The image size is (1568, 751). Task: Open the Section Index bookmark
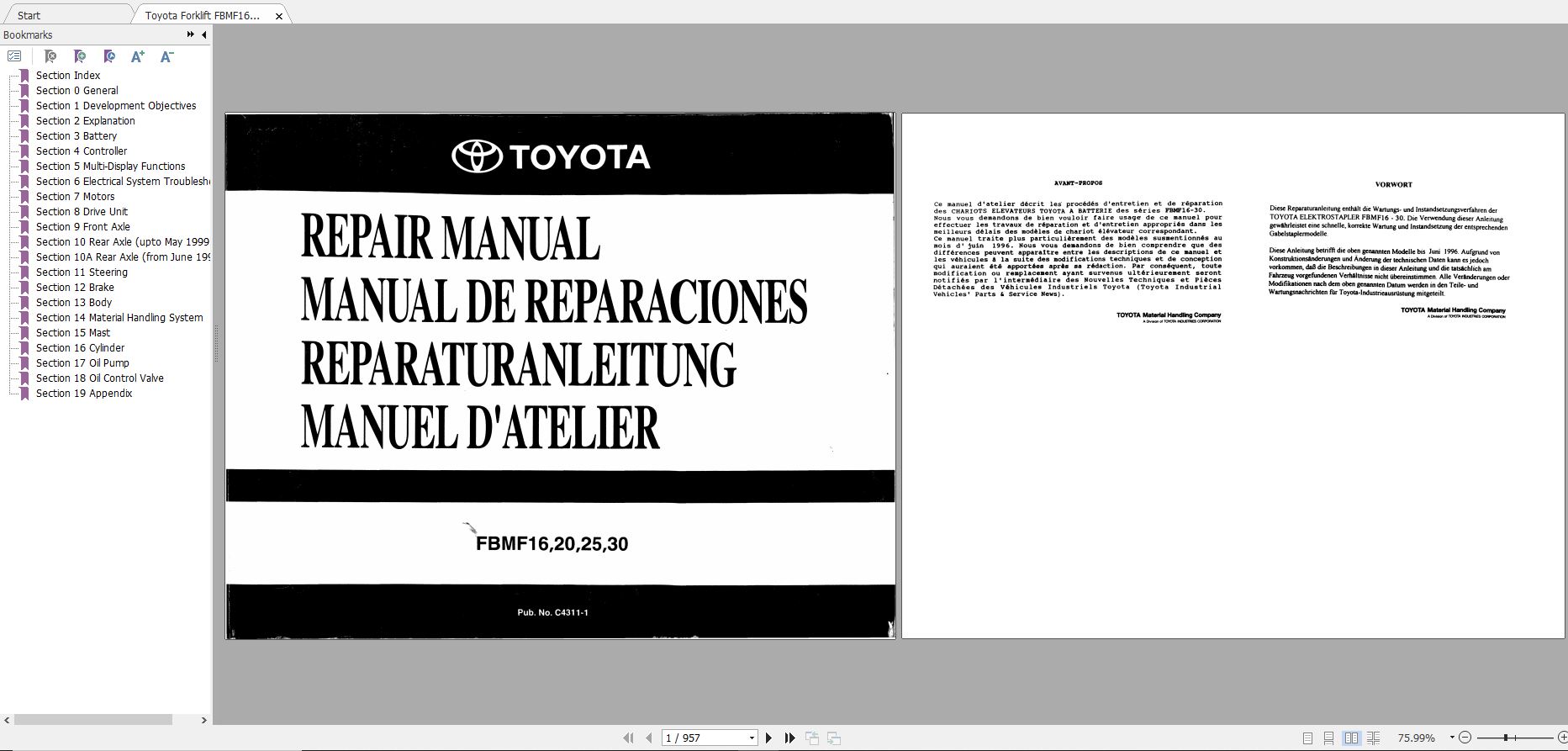click(68, 76)
